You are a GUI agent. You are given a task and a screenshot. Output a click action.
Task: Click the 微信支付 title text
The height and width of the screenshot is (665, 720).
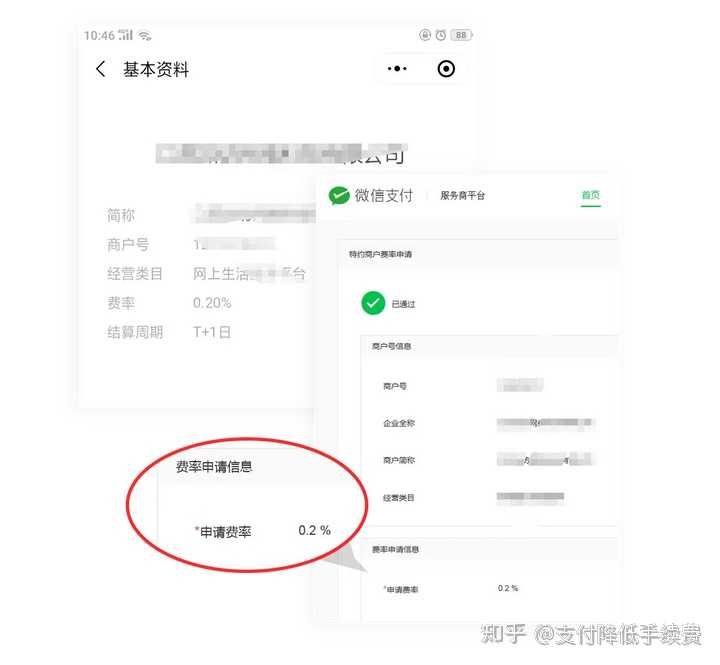384,196
